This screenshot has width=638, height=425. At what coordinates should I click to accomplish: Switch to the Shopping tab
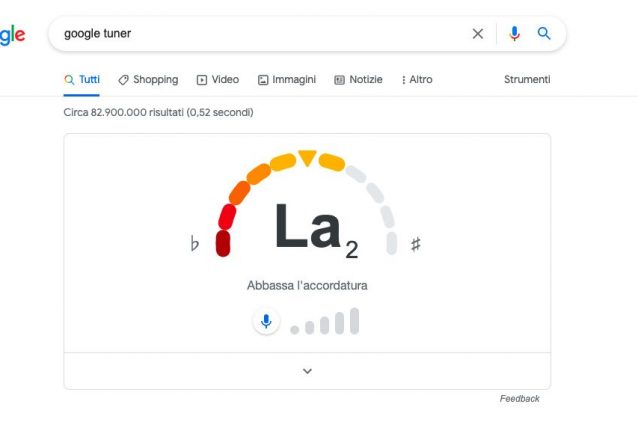148,80
